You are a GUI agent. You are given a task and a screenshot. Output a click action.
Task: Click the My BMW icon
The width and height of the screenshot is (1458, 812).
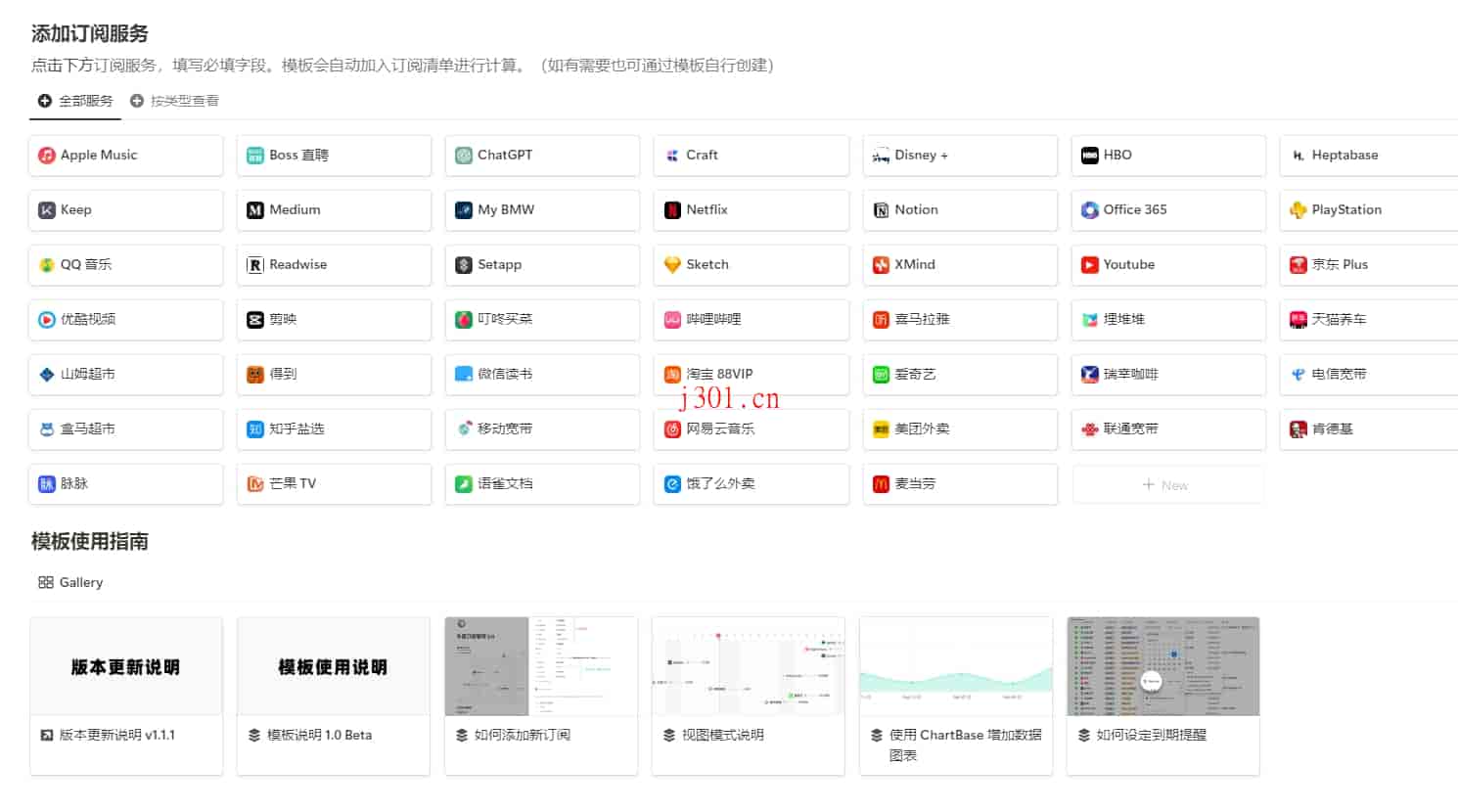[464, 210]
